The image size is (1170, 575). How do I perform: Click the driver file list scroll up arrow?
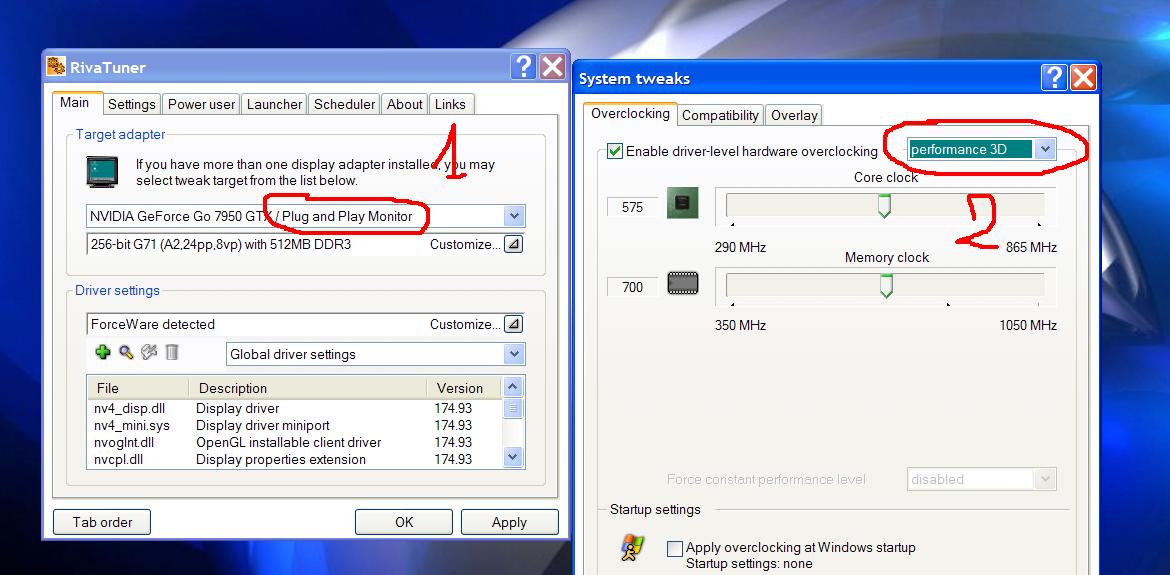tap(513, 386)
